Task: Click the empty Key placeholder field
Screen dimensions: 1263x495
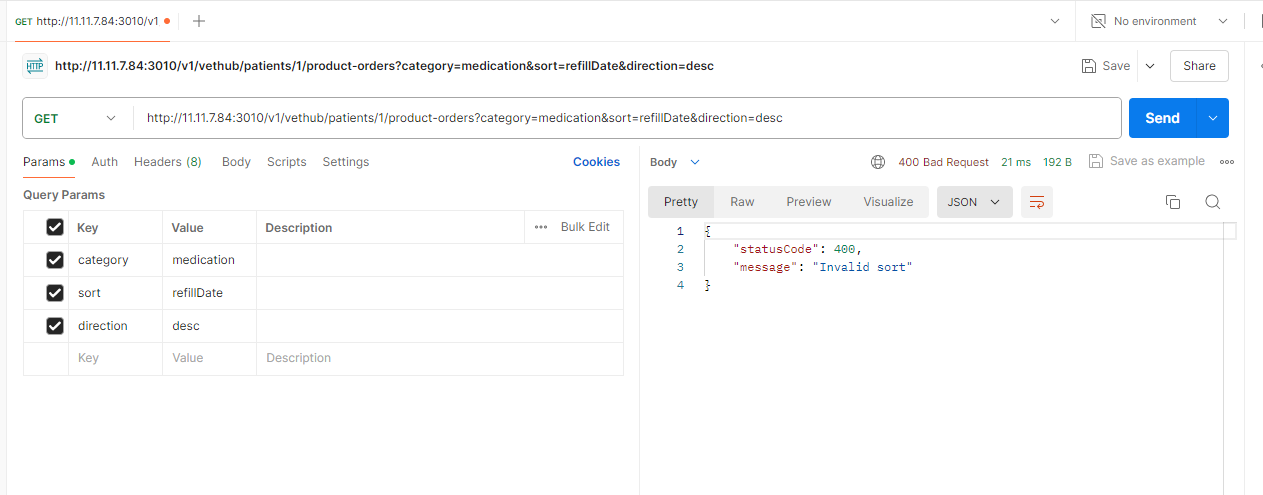Action: click(115, 358)
